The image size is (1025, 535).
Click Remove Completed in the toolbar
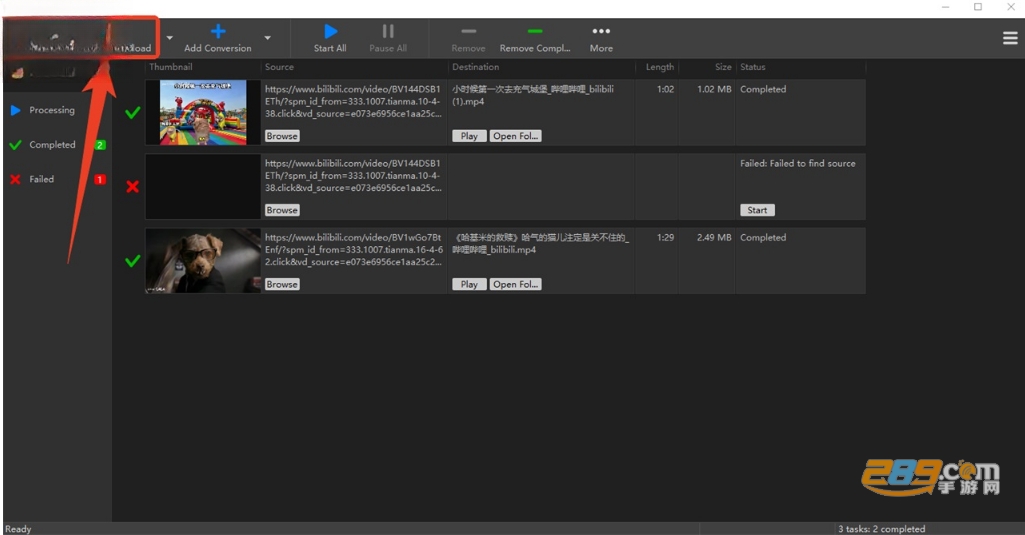tap(535, 39)
